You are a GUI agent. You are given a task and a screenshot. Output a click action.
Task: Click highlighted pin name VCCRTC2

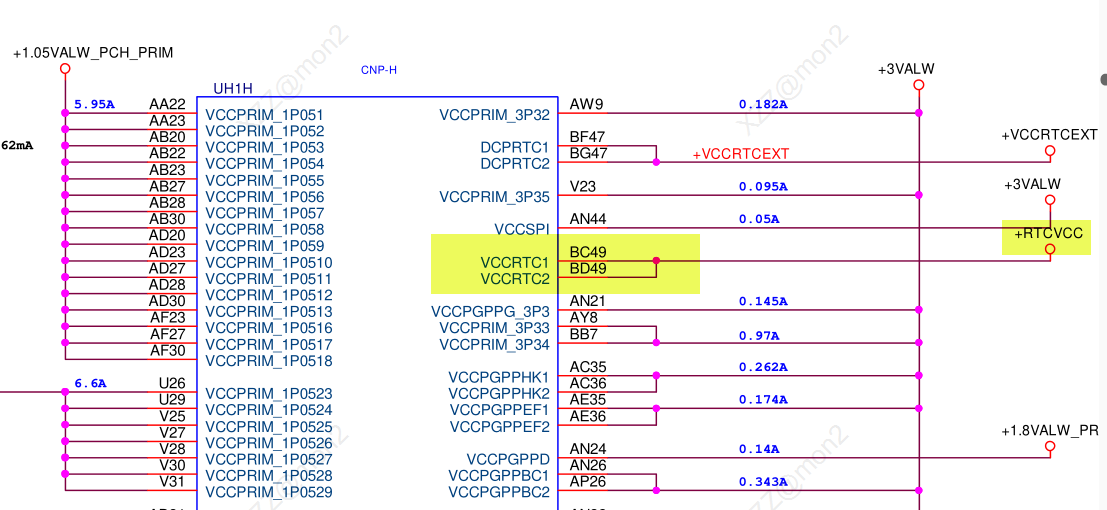515,279
